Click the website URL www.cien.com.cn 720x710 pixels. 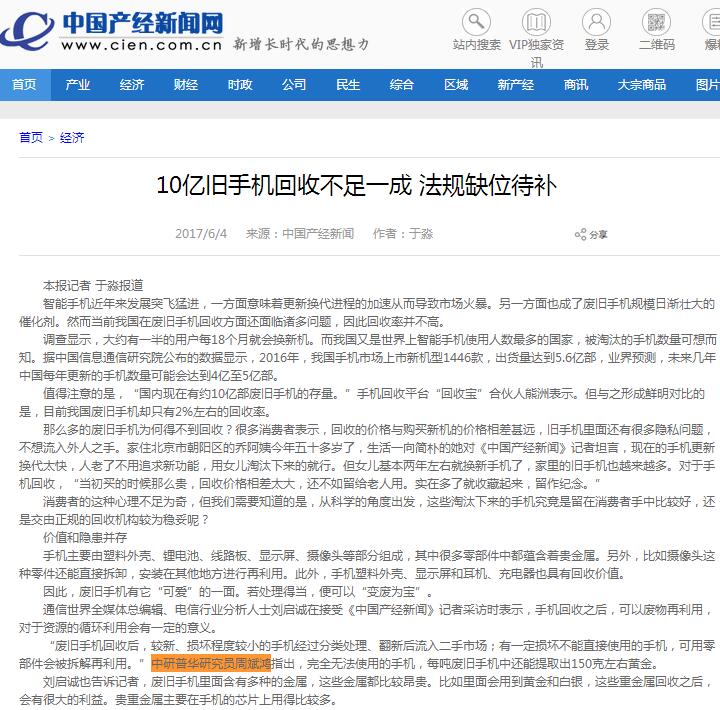[141, 45]
